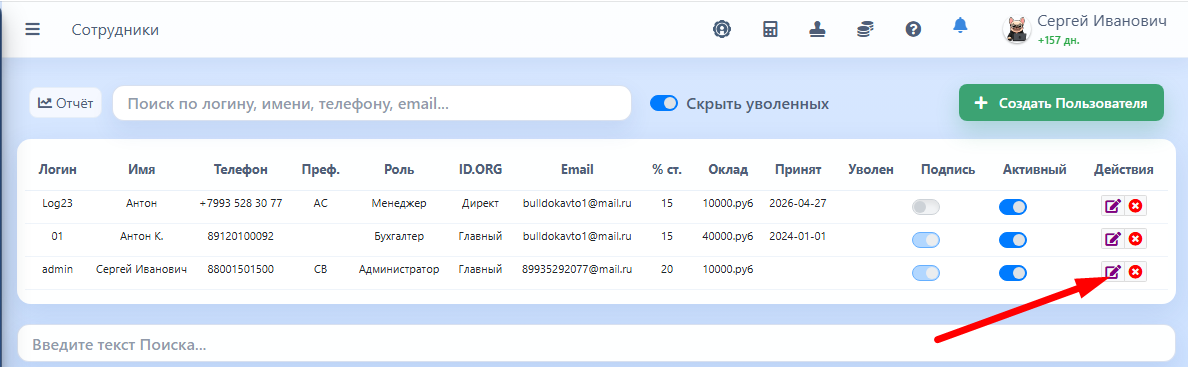
Task: Toggle the Активный switch for Log23
Action: pos(1013,207)
